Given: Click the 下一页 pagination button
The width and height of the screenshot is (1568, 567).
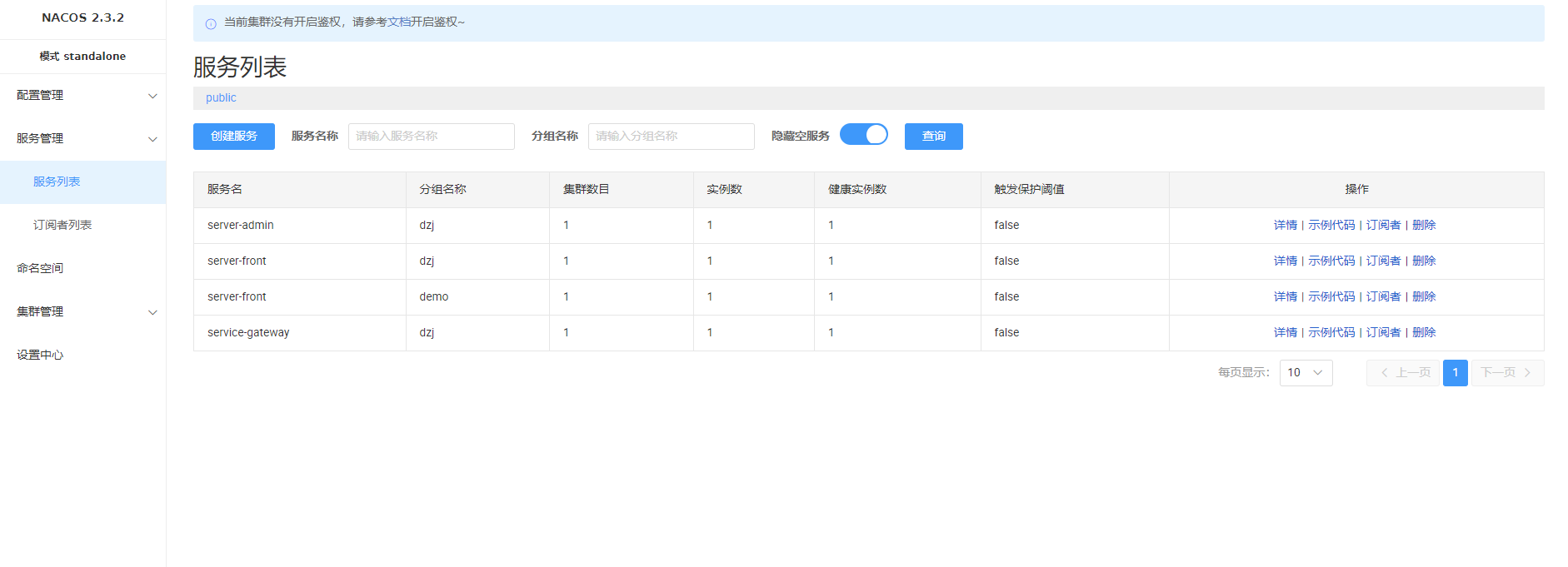Looking at the screenshot, I should (1506, 373).
